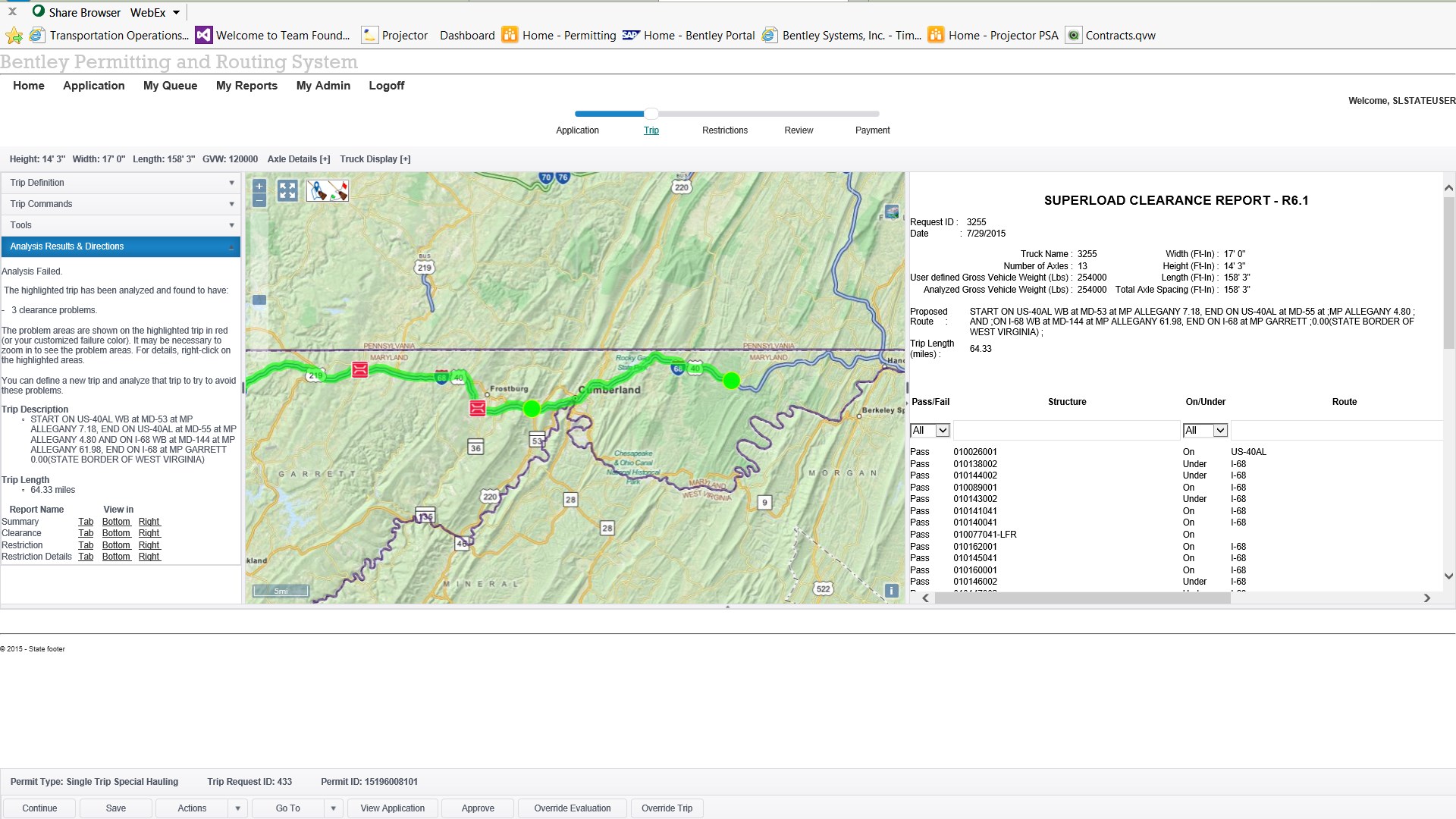Click the map zoom out minus button
Screen dimensions: 1456x819
[259, 200]
